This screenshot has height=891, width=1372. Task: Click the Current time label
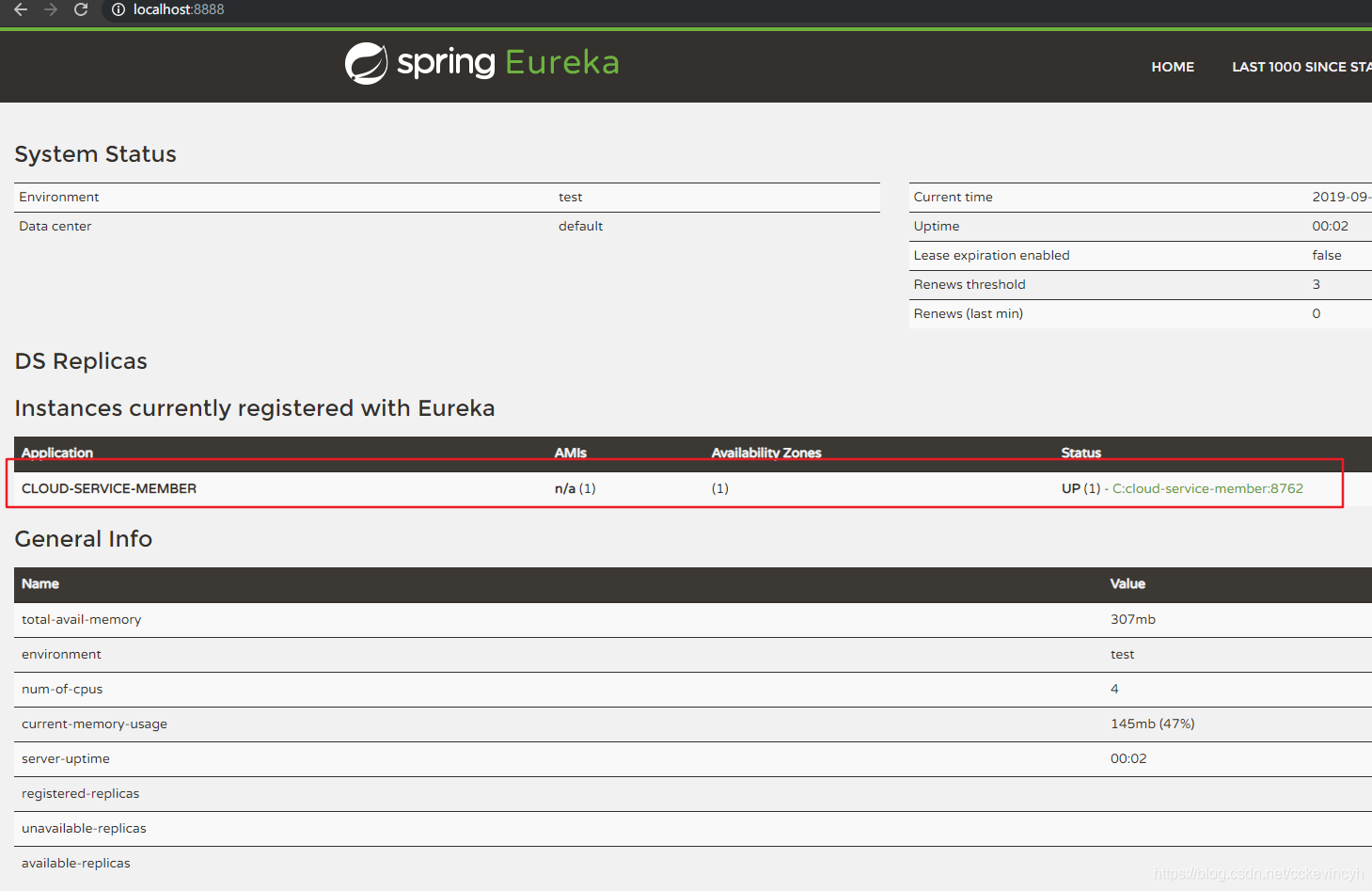(954, 197)
